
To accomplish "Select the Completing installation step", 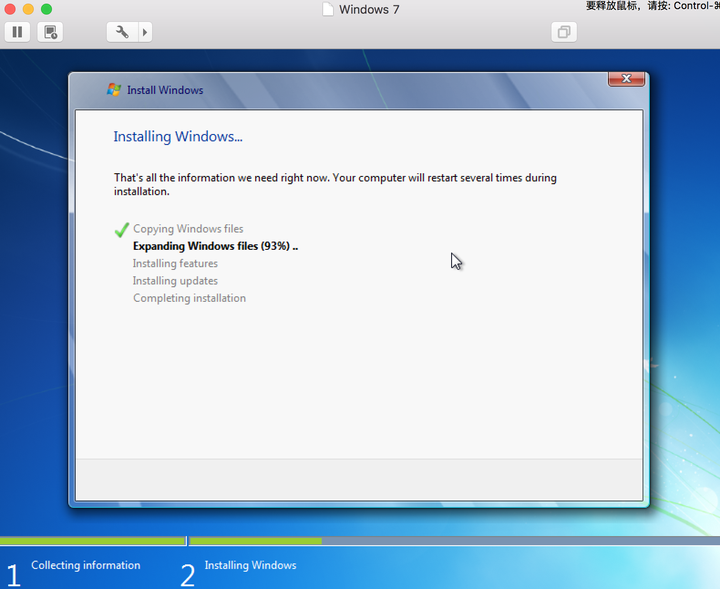I will (x=190, y=298).
